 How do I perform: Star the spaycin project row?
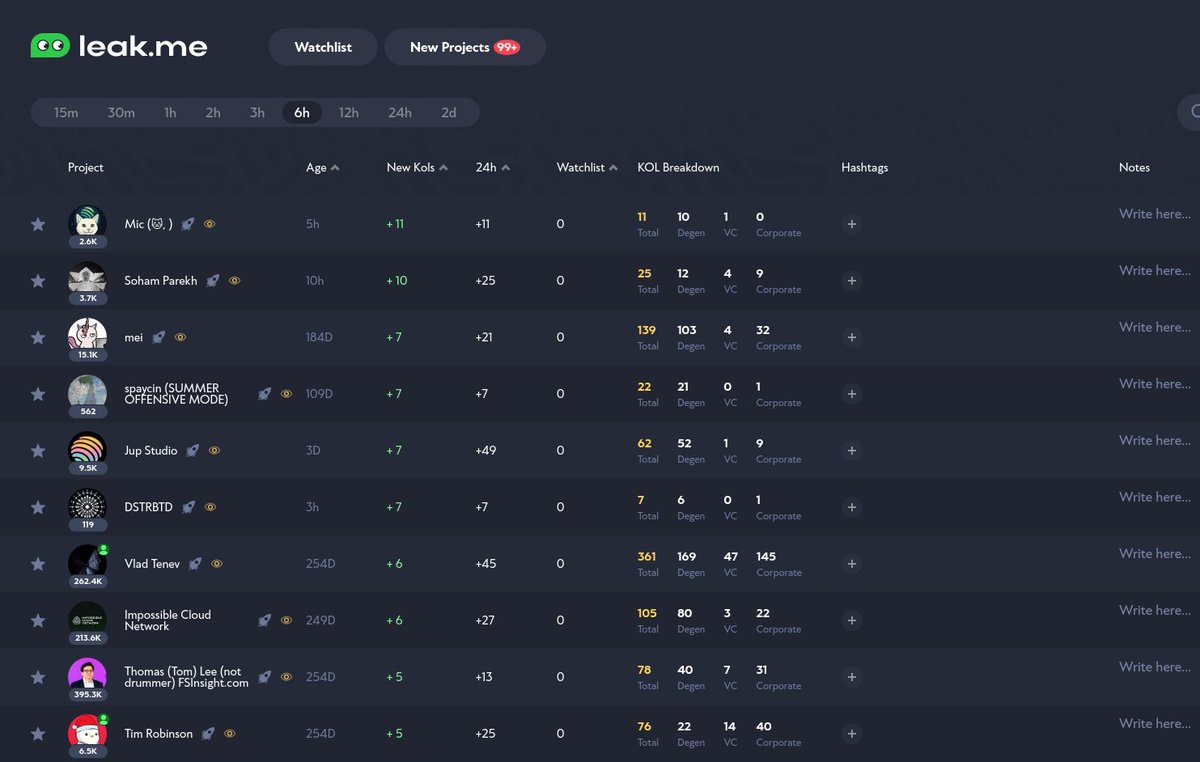(x=38, y=394)
